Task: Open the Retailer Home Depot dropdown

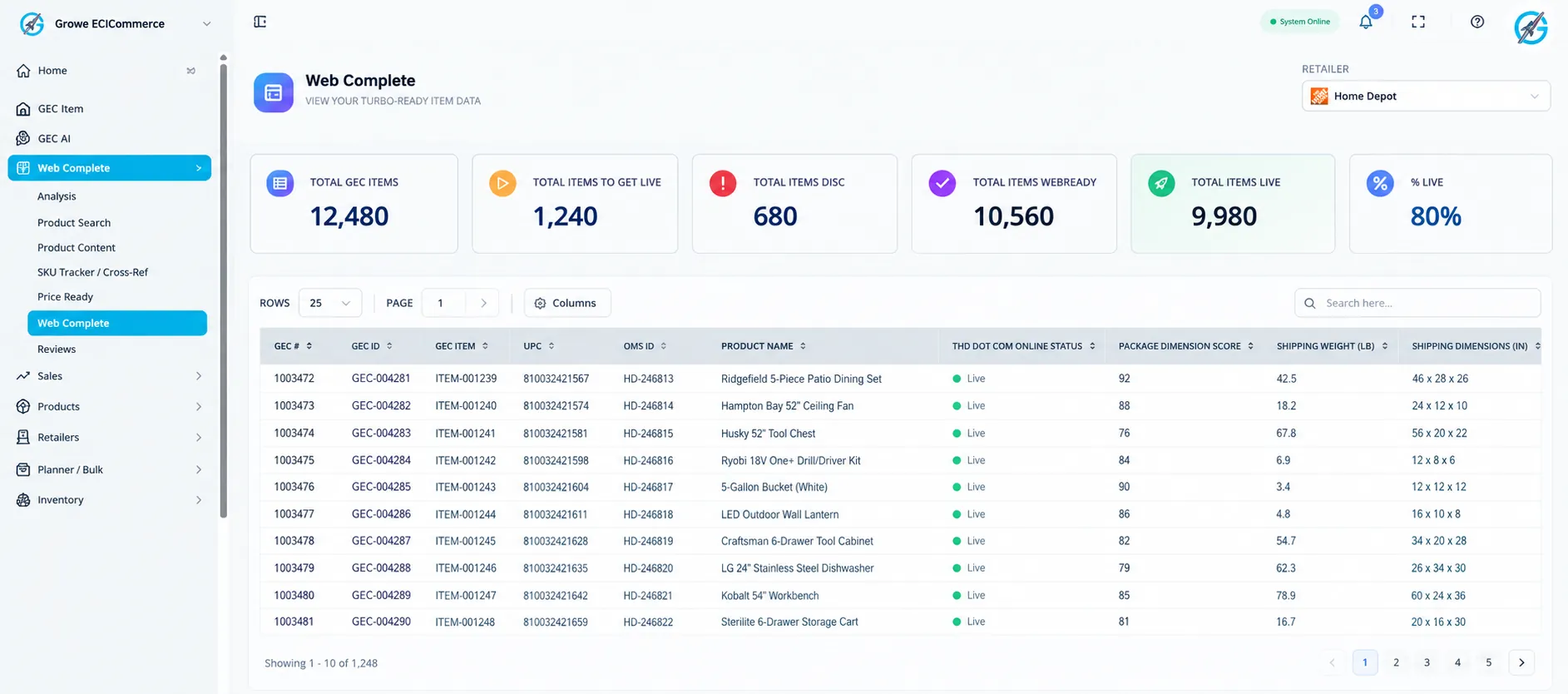Action: coord(1426,96)
